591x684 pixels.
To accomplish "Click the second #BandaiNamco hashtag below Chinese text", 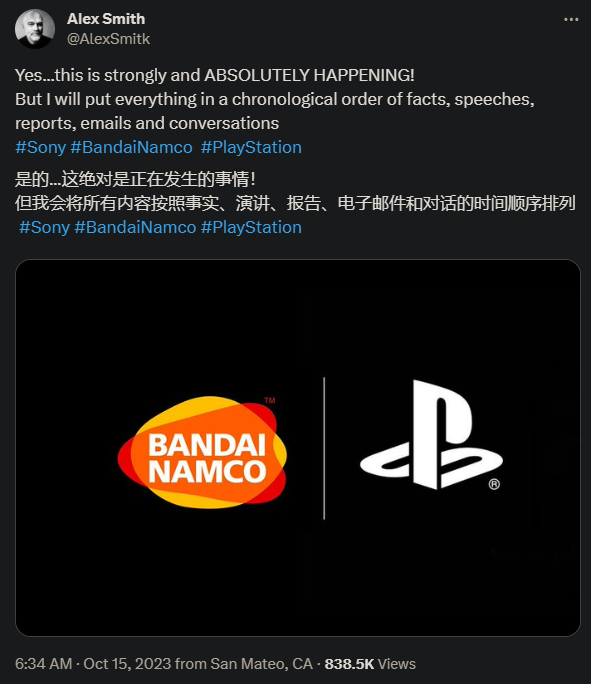I will point(135,227).
